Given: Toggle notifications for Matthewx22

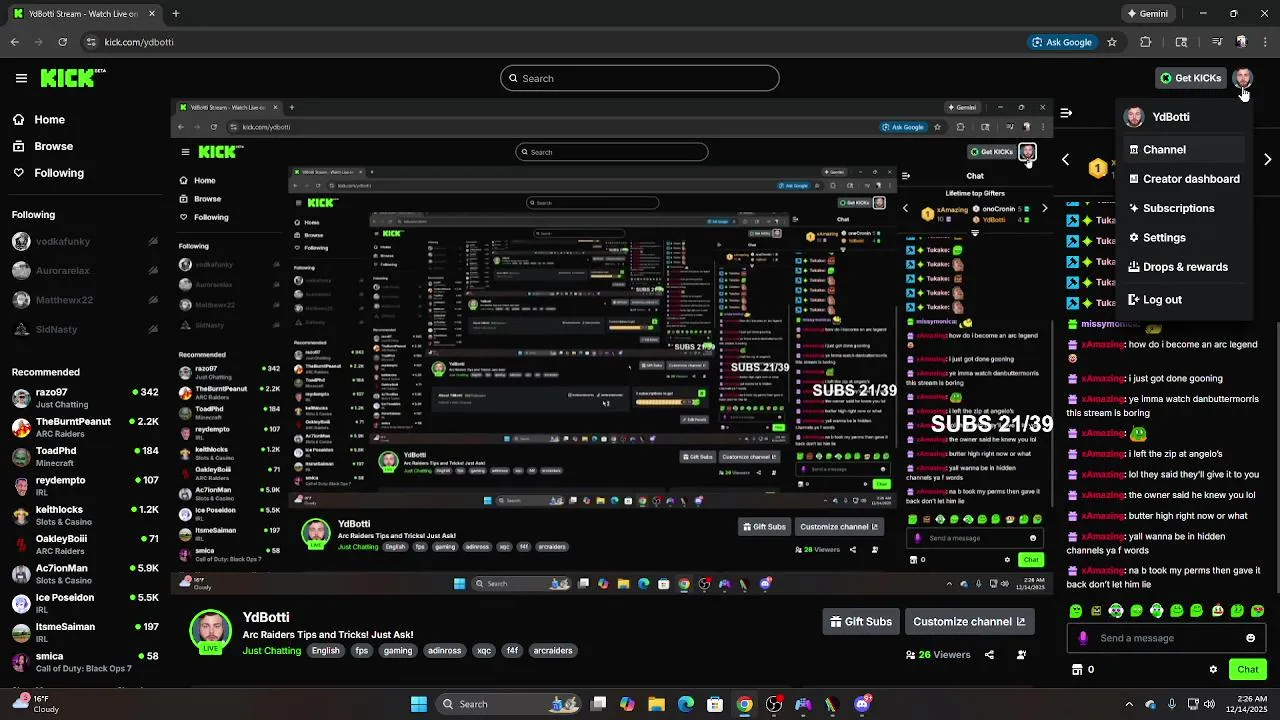Looking at the screenshot, I should coord(153,300).
